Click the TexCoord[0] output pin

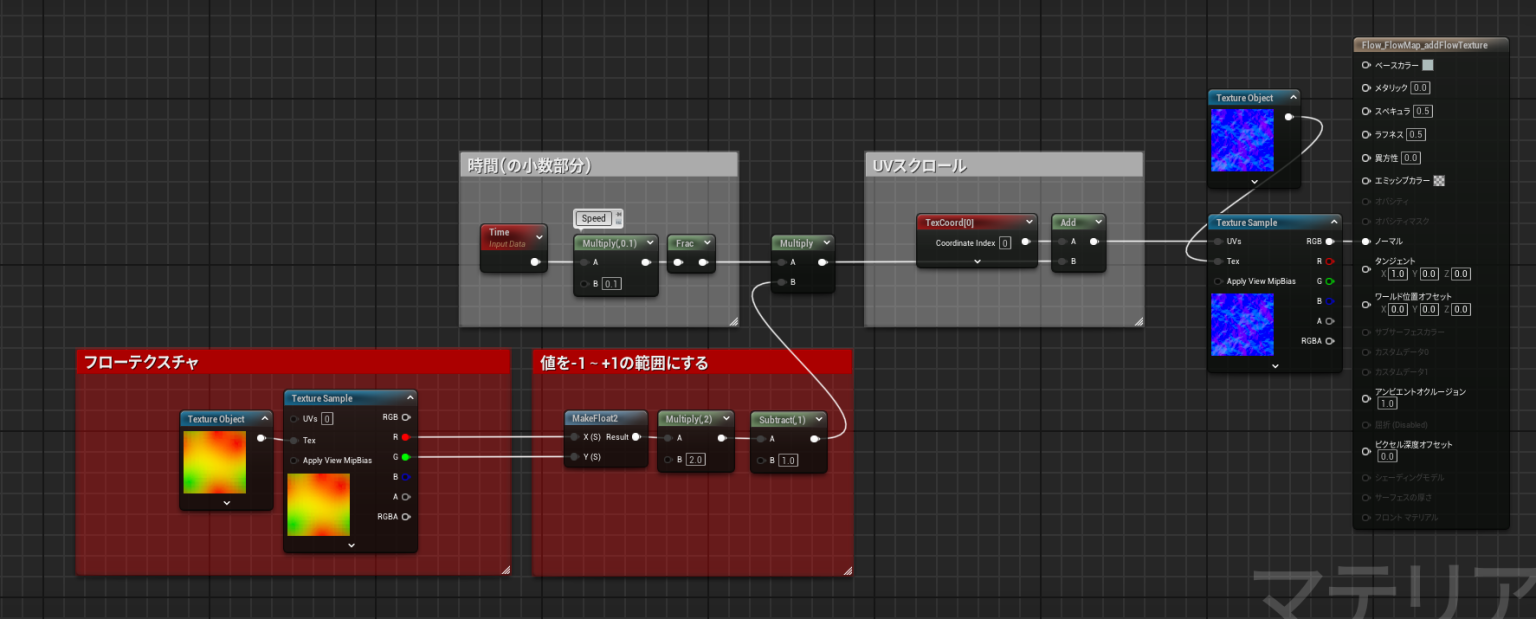[1025, 242]
